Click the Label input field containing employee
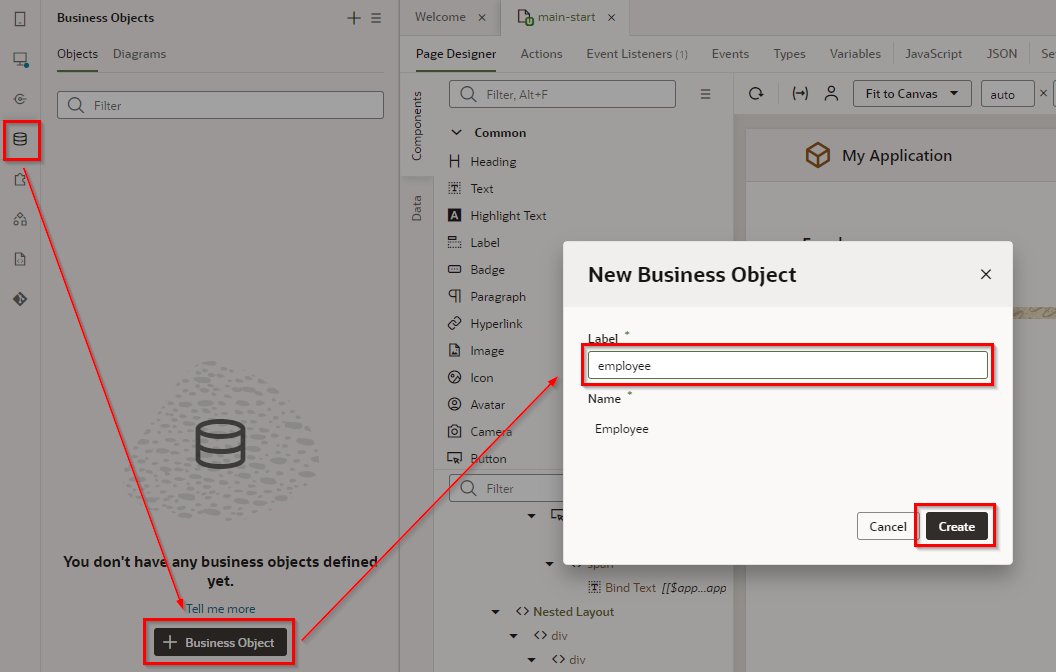1056x672 pixels. pos(787,366)
